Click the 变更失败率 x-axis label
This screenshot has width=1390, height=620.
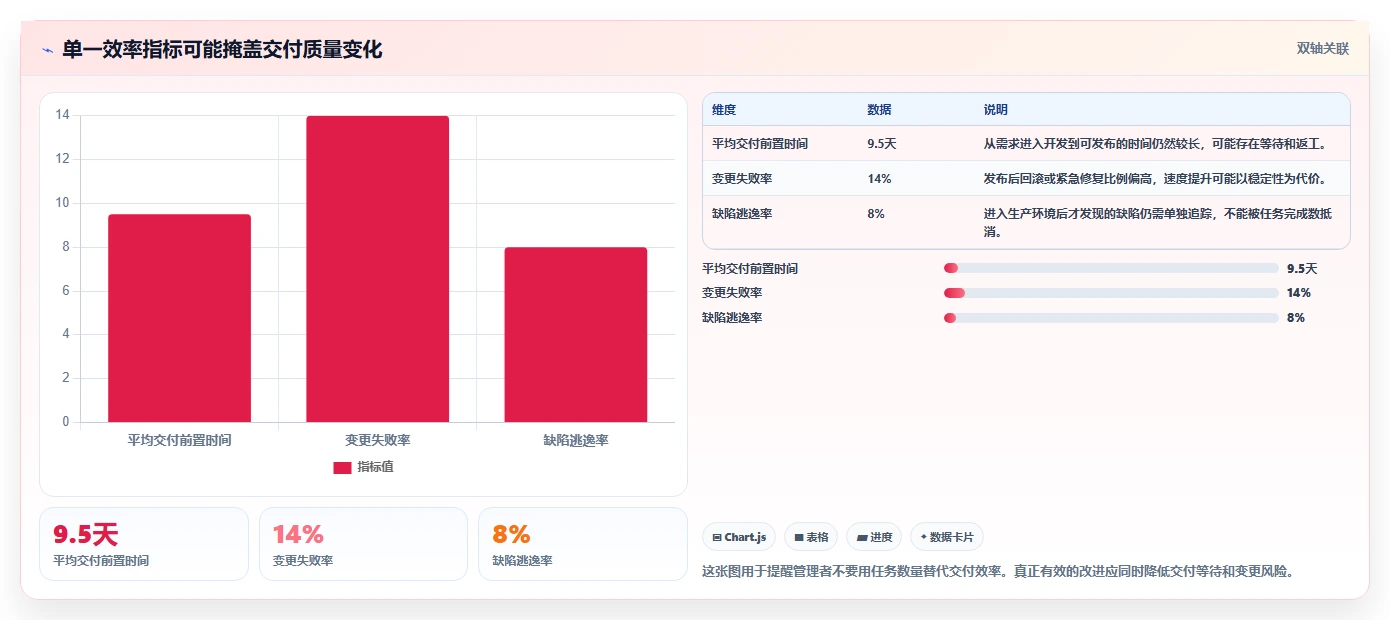(378, 440)
